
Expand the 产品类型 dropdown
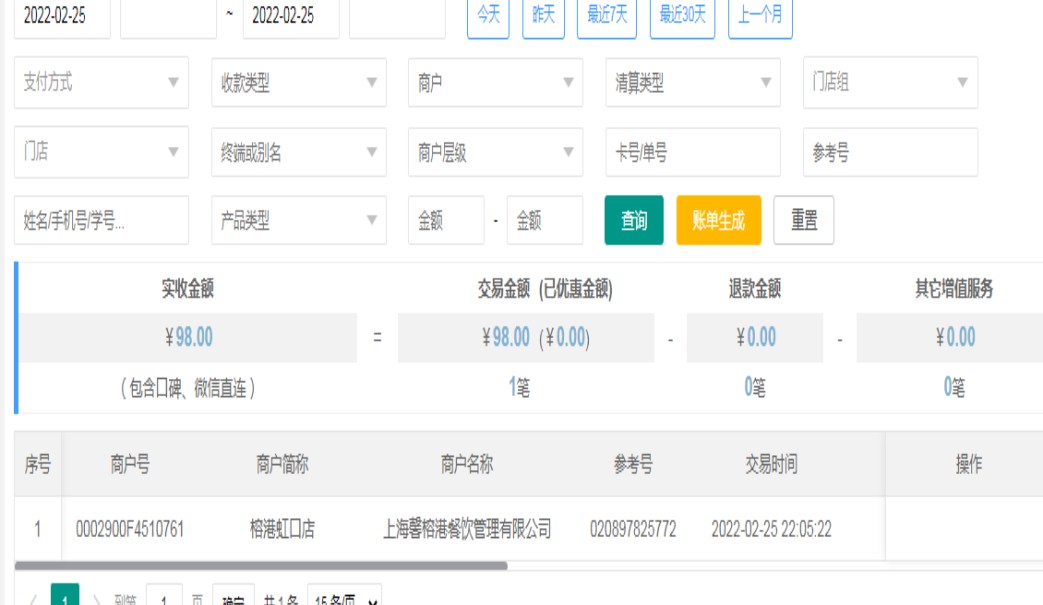pos(298,221)
